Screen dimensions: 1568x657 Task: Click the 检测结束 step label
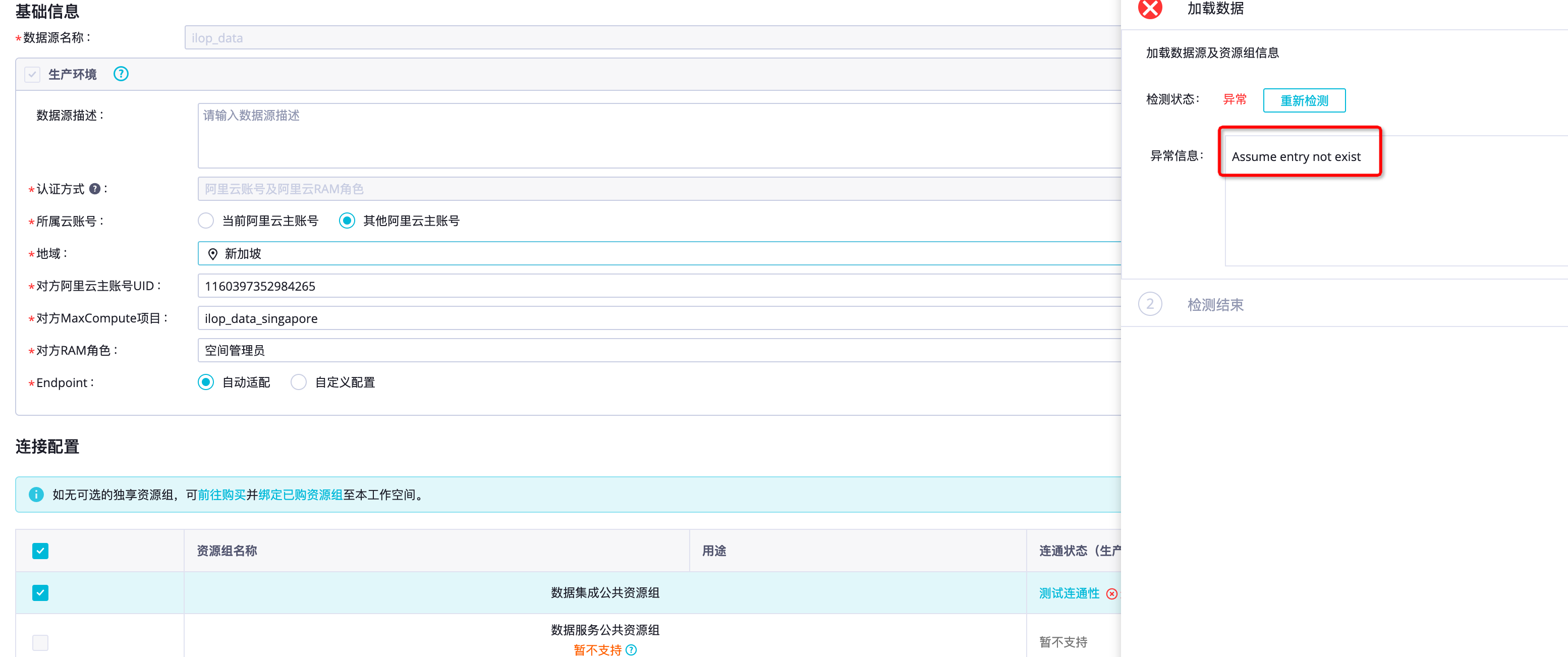1215,304
